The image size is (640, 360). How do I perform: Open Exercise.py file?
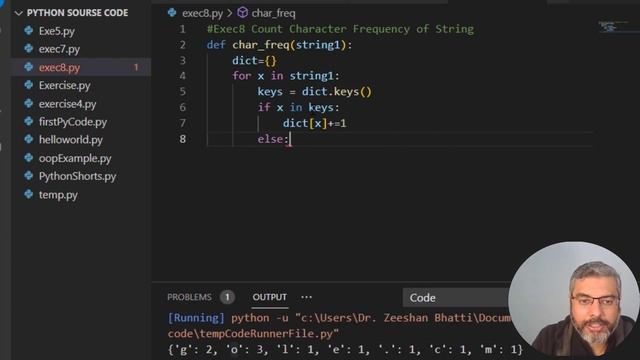64,85
